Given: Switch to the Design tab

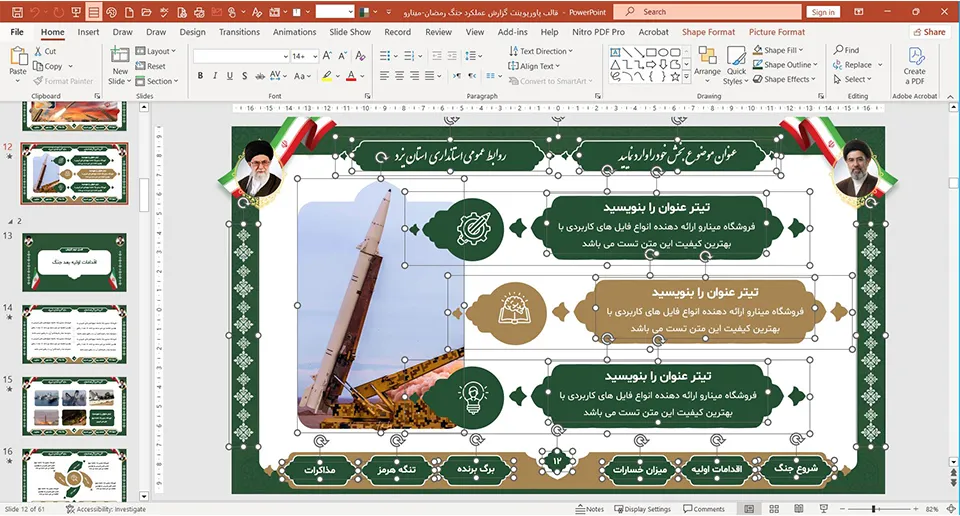Looking at the screenshot, I should click(192, 32).
